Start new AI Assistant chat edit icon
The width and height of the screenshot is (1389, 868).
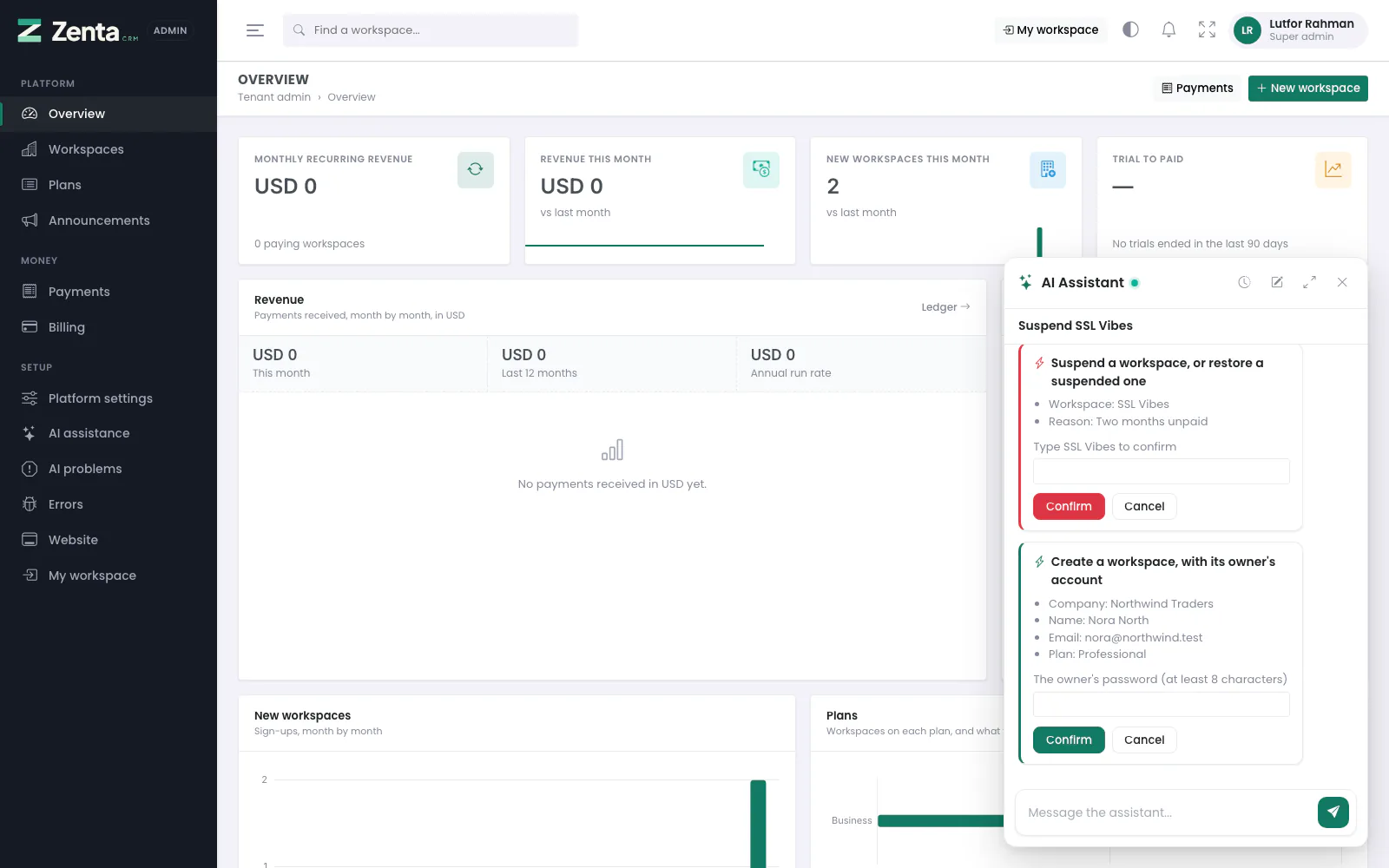[x=1277, y=282]
